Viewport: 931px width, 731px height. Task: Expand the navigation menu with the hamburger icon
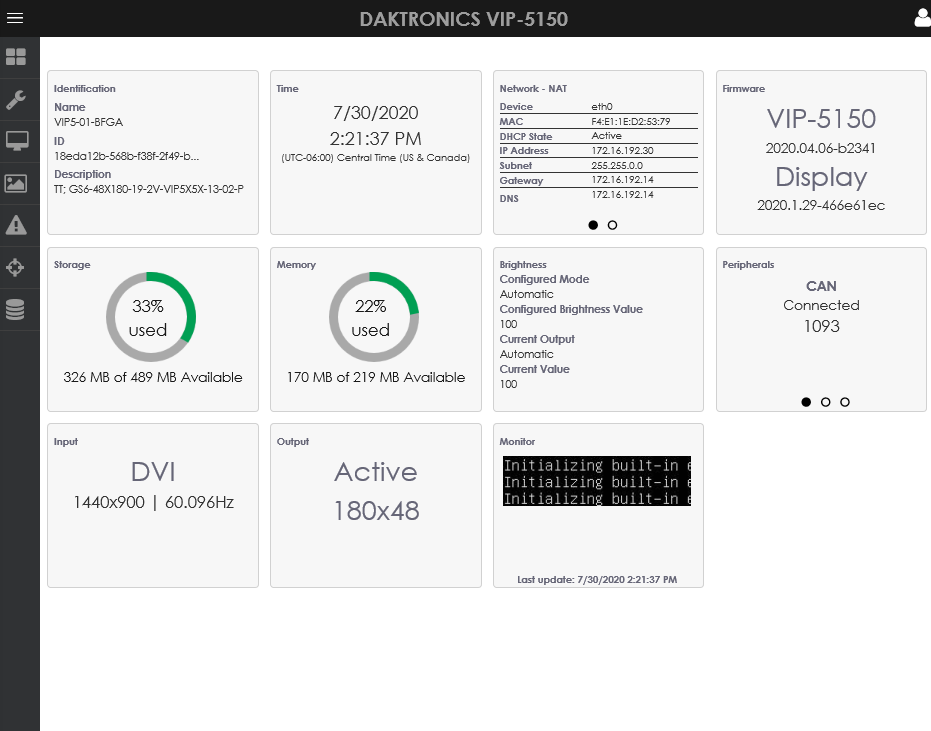pyautogui.click(x=14, y=17)
